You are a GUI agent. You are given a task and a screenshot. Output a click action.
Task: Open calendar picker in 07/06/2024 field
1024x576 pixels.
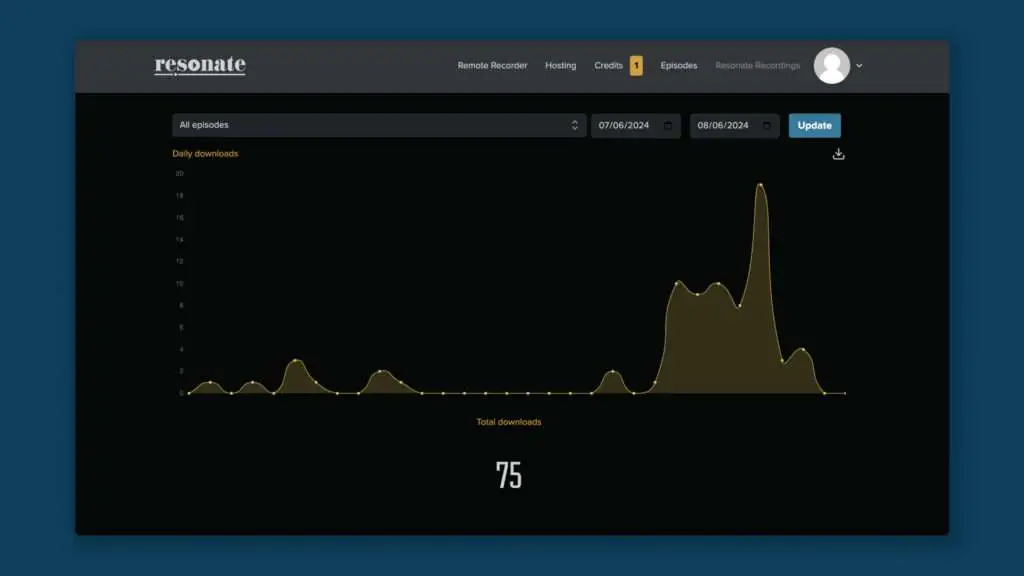click(x=668, y=126)
